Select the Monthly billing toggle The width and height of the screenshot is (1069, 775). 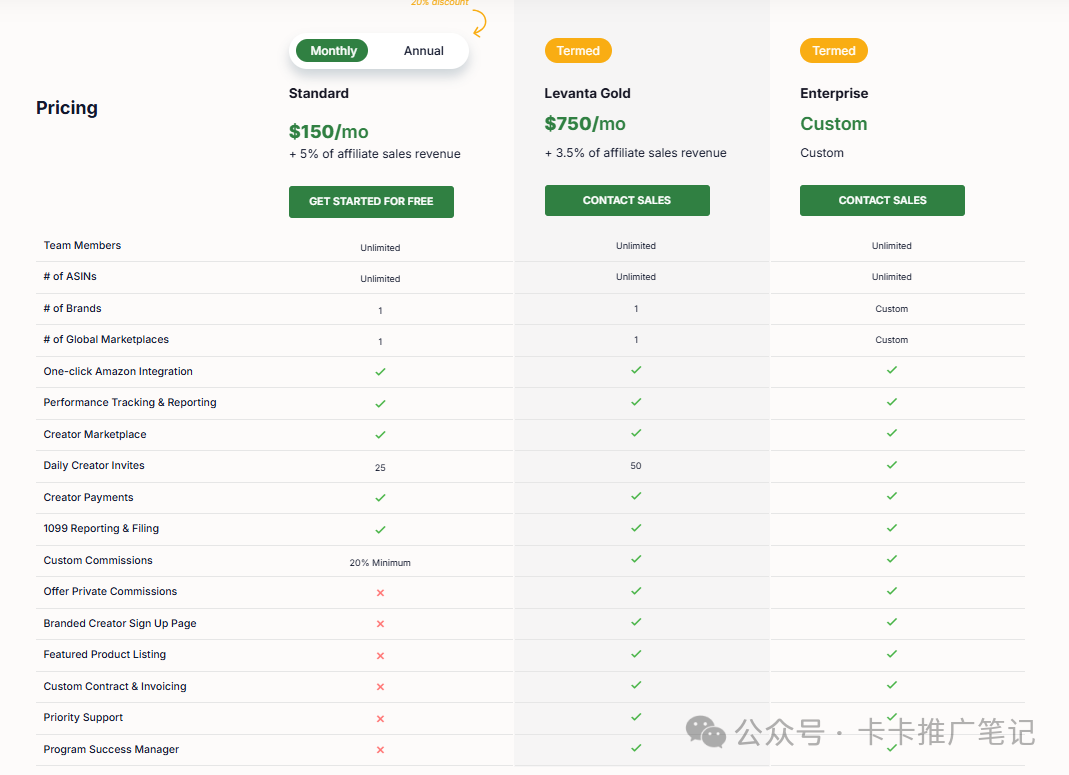pos(333,51)
